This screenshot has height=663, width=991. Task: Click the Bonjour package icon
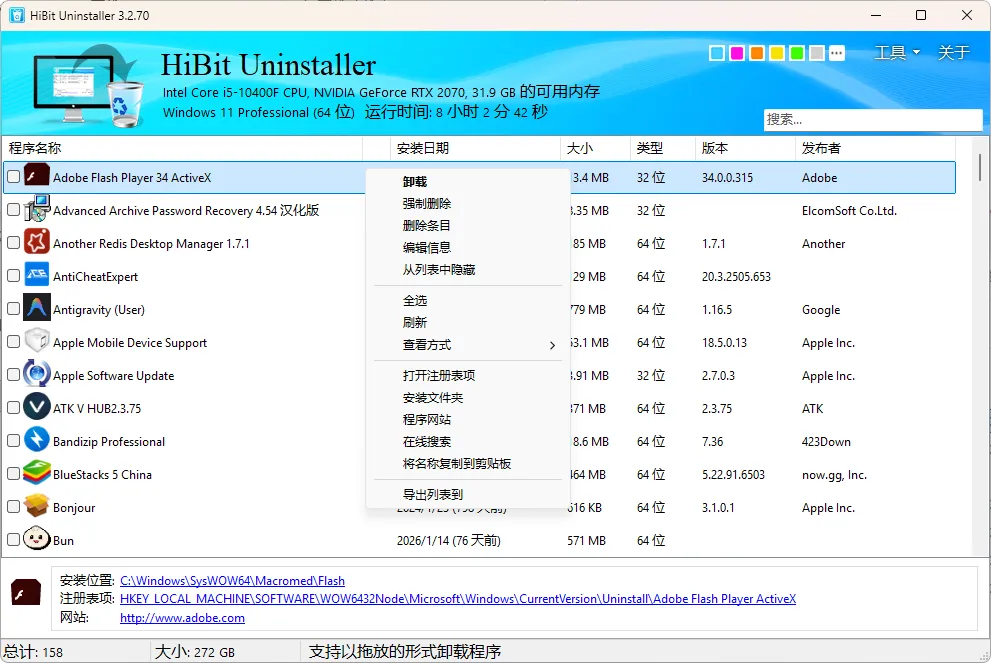click(x=37, y=506)
